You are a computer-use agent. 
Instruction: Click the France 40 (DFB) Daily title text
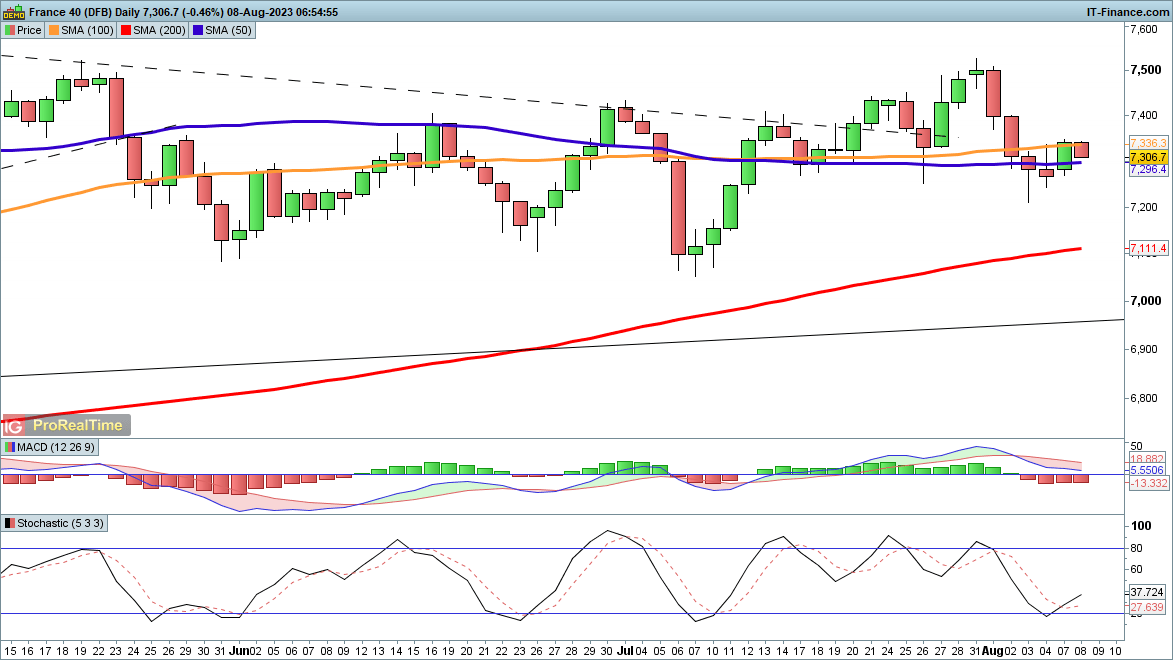(x=85, y=12)
